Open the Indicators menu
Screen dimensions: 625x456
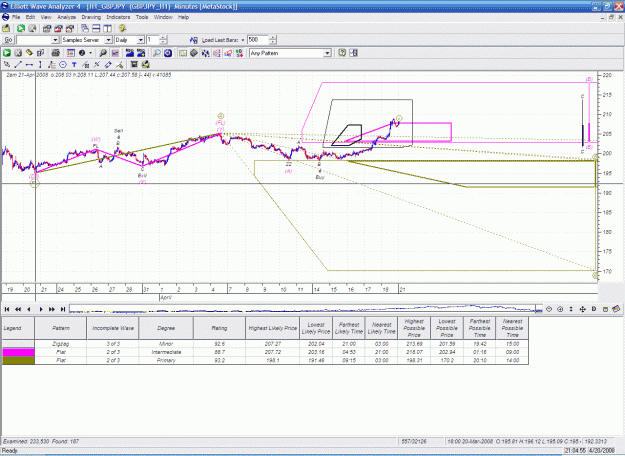point(118,17)
